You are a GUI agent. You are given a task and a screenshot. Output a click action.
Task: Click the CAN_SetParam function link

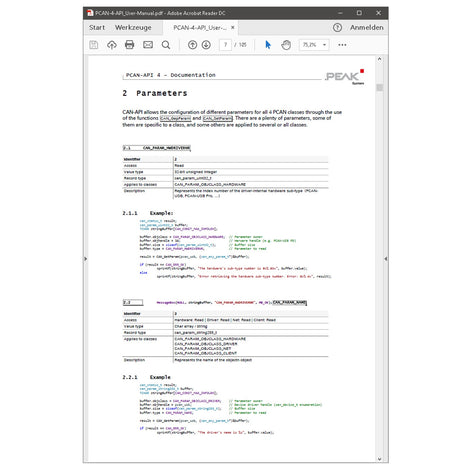217,118
